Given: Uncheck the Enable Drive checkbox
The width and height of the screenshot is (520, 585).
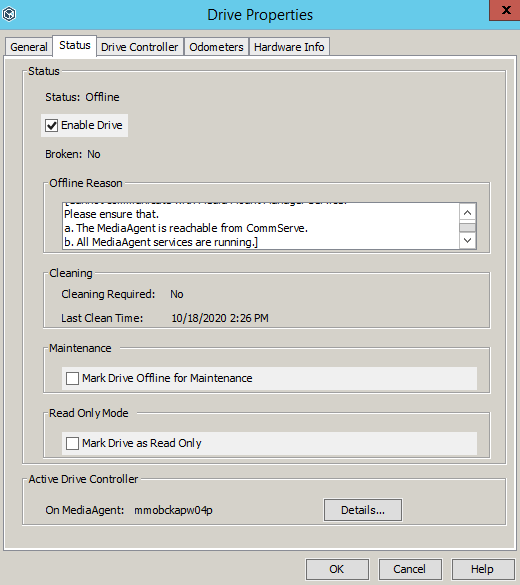Looking at the screenshot, I should [x=51, y=125].
